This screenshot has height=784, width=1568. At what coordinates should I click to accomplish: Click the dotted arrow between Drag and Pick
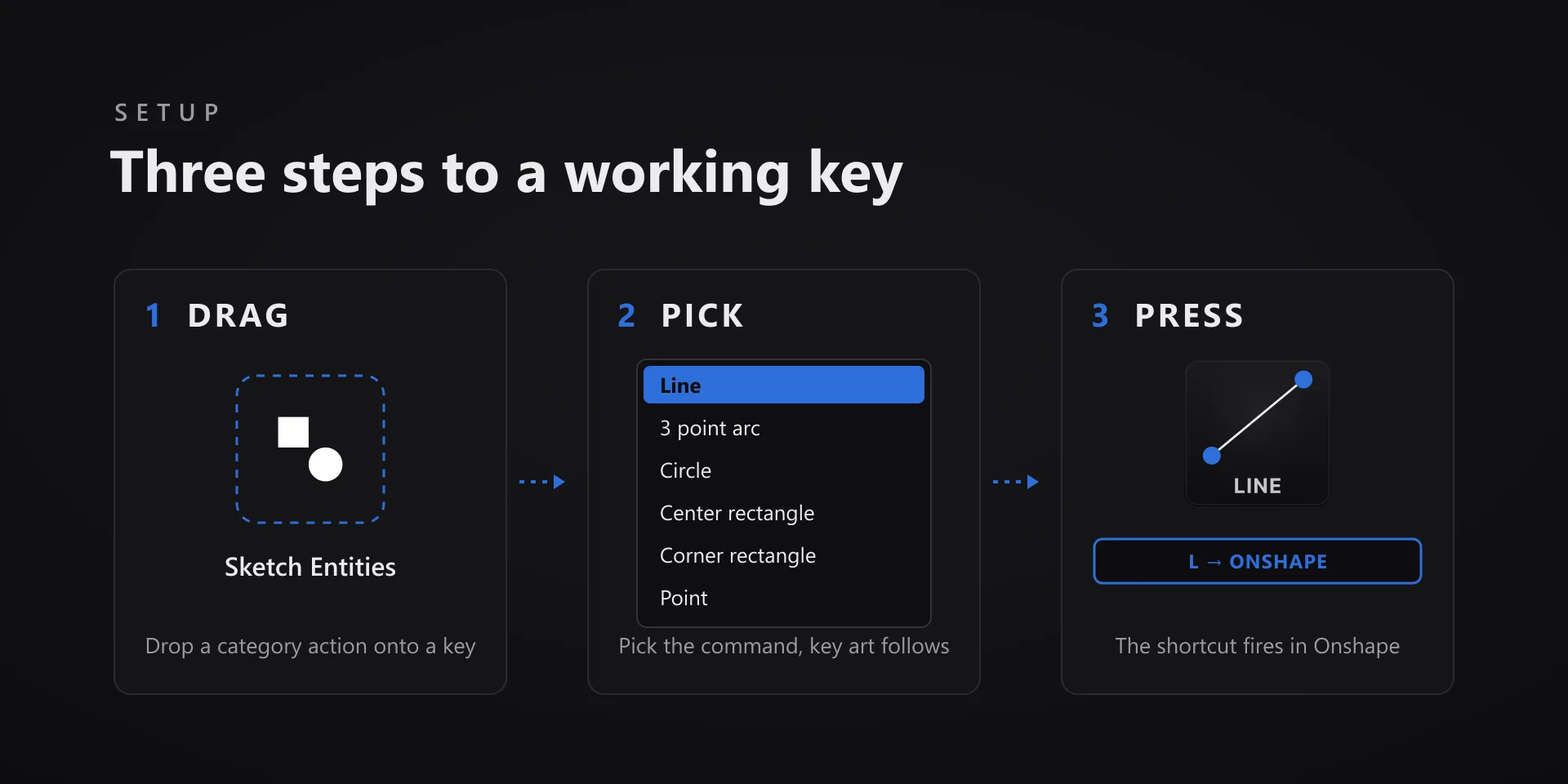pos(542,482)
